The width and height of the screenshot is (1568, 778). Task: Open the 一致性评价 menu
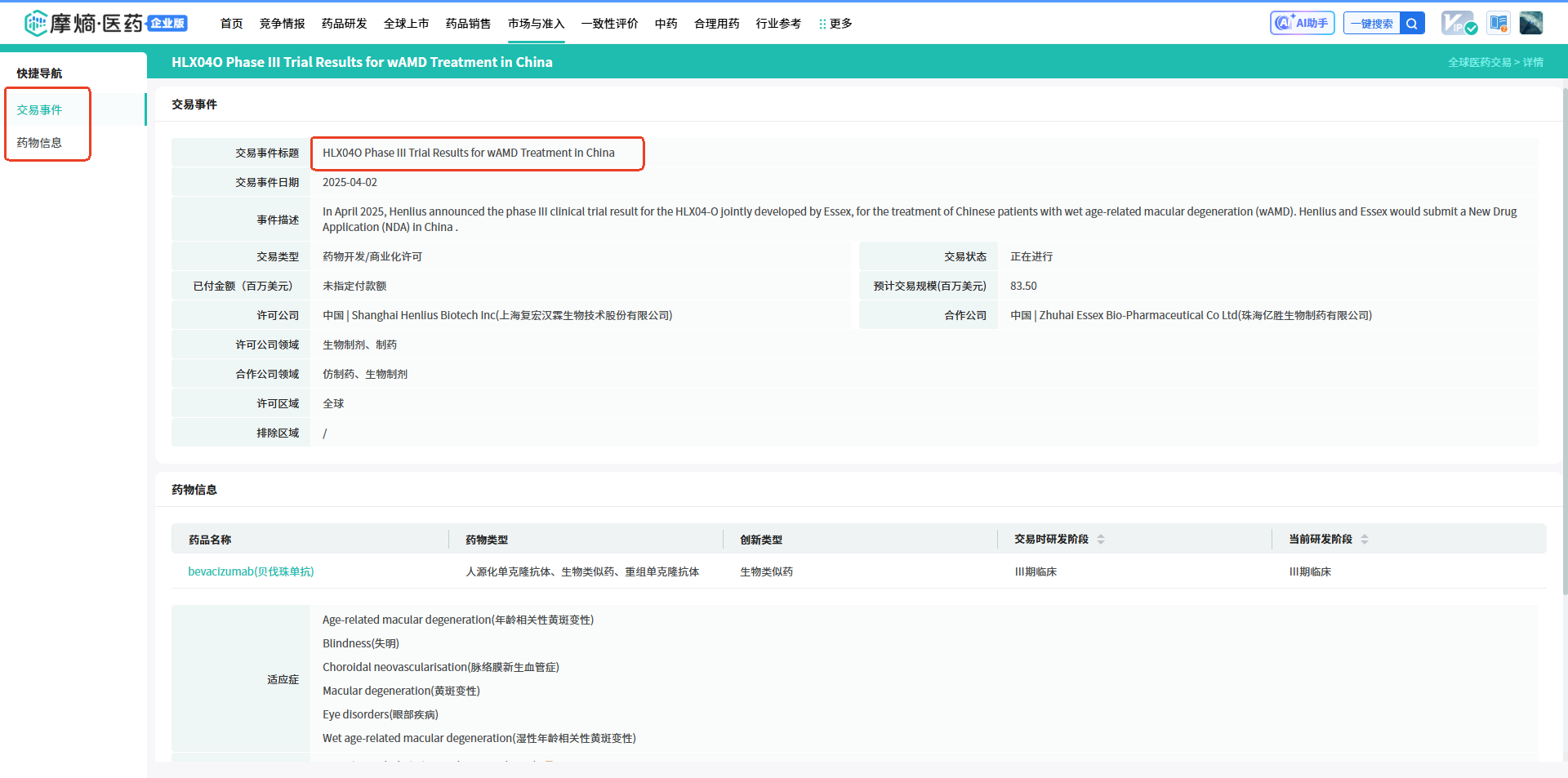(610, 24)
